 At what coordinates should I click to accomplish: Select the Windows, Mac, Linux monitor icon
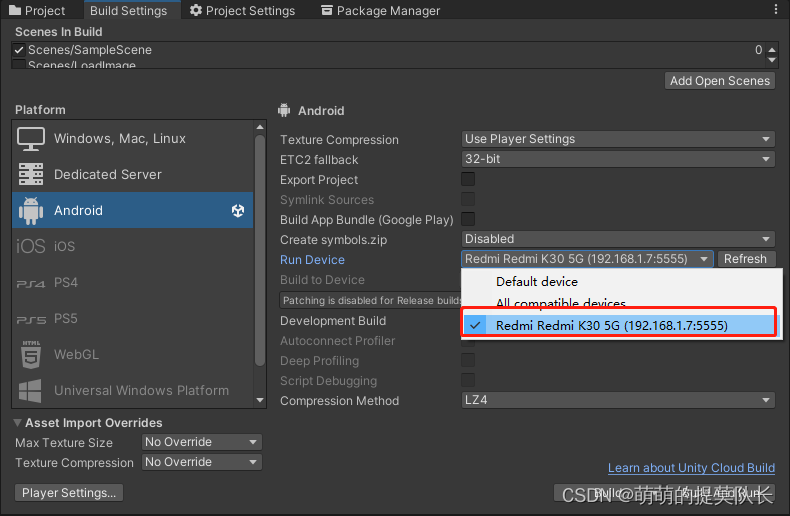click(31, 138)
